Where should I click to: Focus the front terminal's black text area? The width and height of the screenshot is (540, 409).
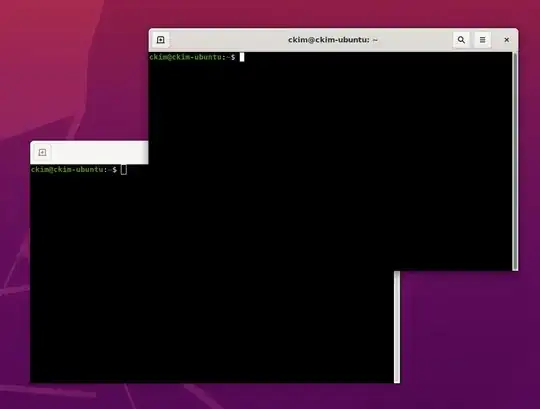[x=331, y=161]
